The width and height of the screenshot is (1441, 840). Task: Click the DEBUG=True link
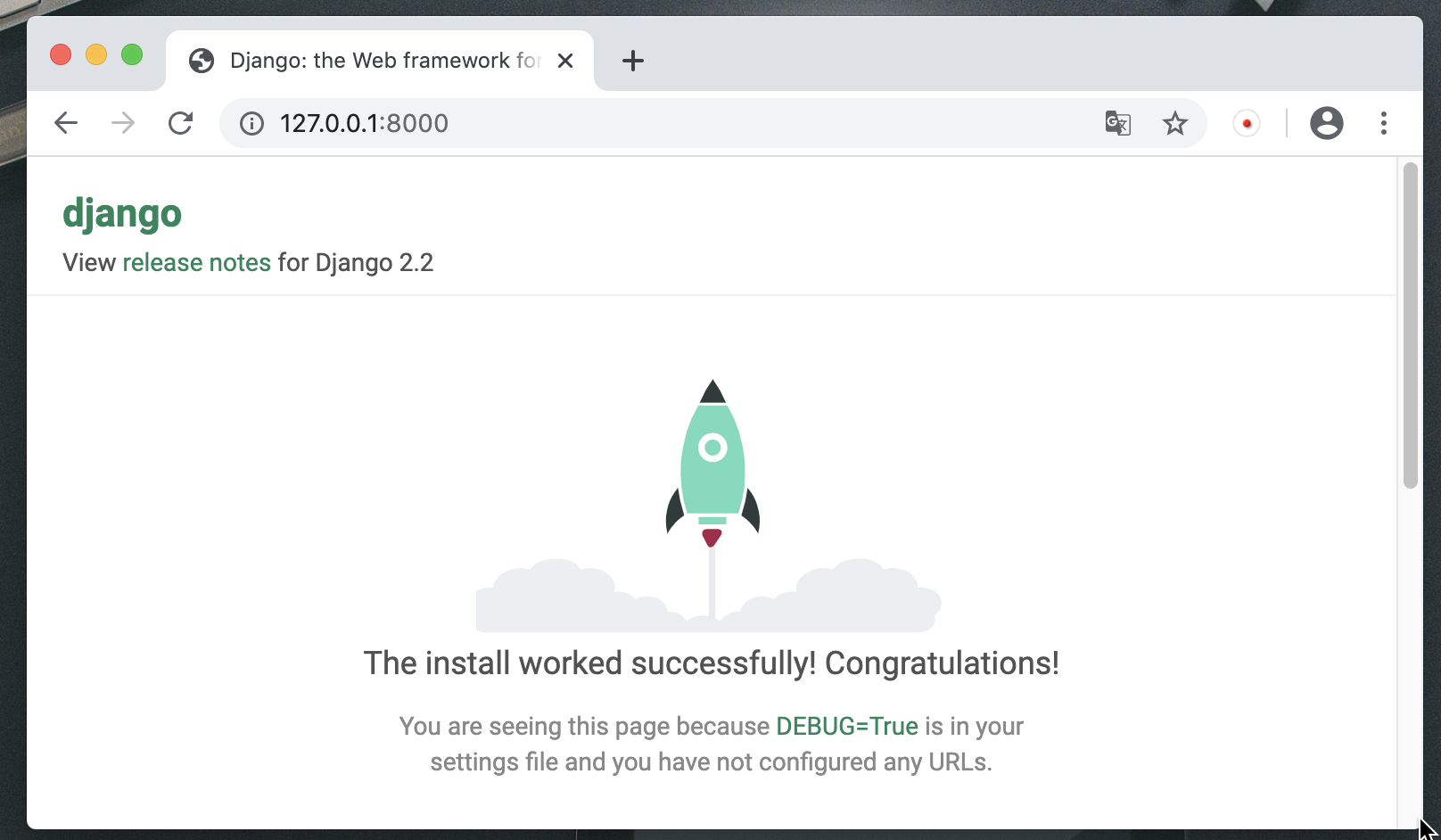(847, 726)
